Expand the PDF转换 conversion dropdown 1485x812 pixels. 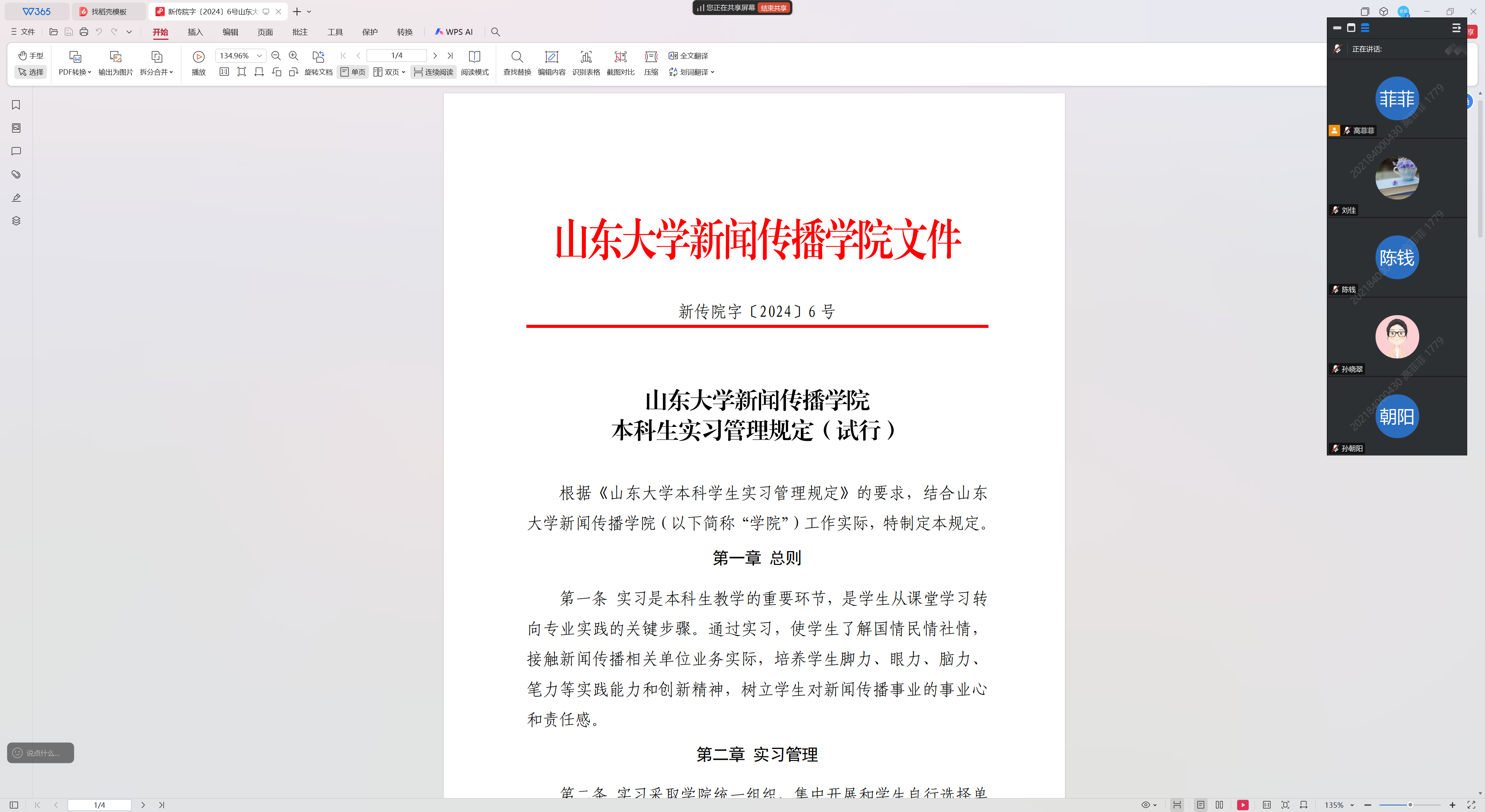point(75,72)
